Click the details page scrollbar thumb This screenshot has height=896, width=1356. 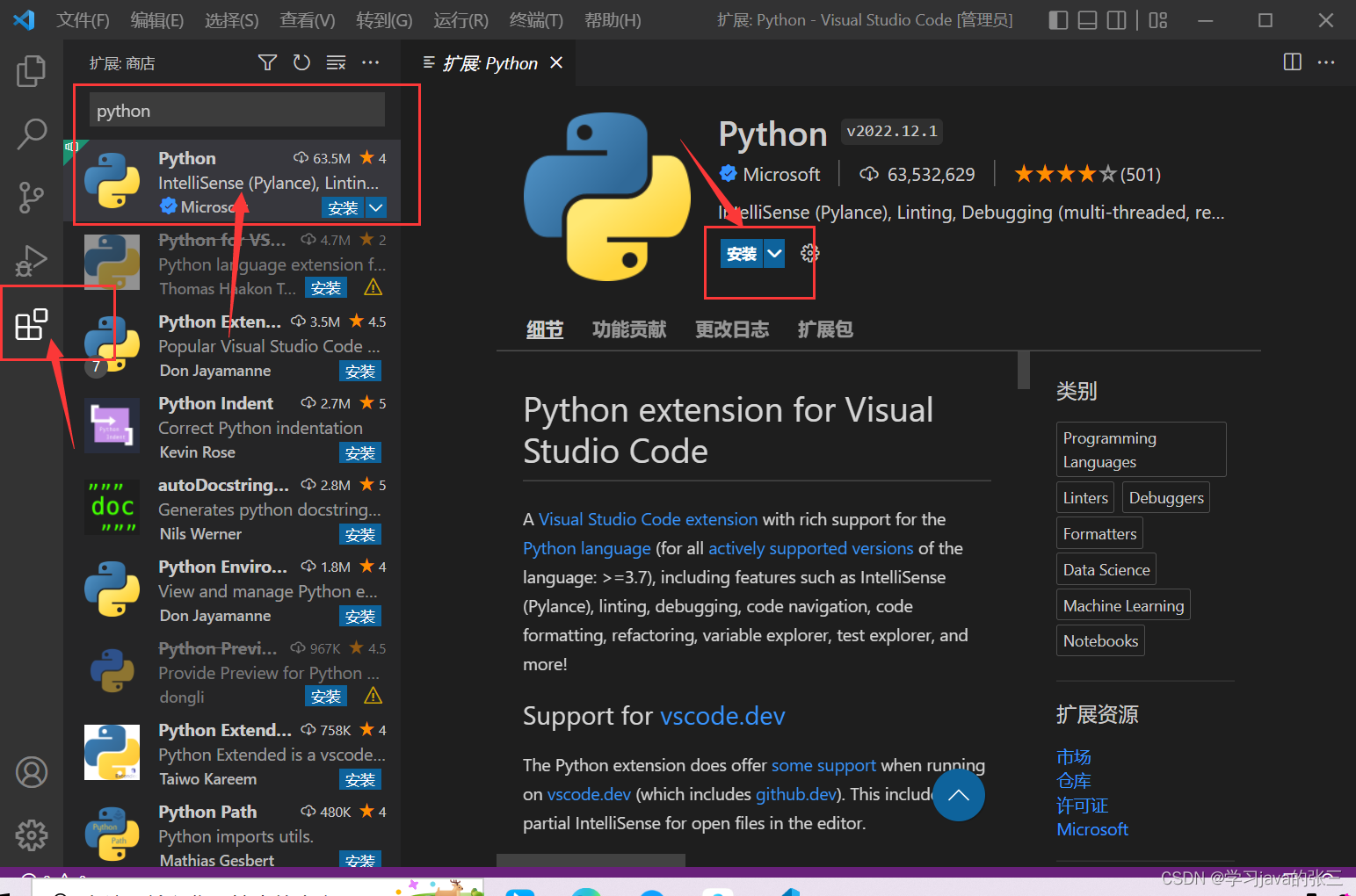click(x=1023, y=370)
